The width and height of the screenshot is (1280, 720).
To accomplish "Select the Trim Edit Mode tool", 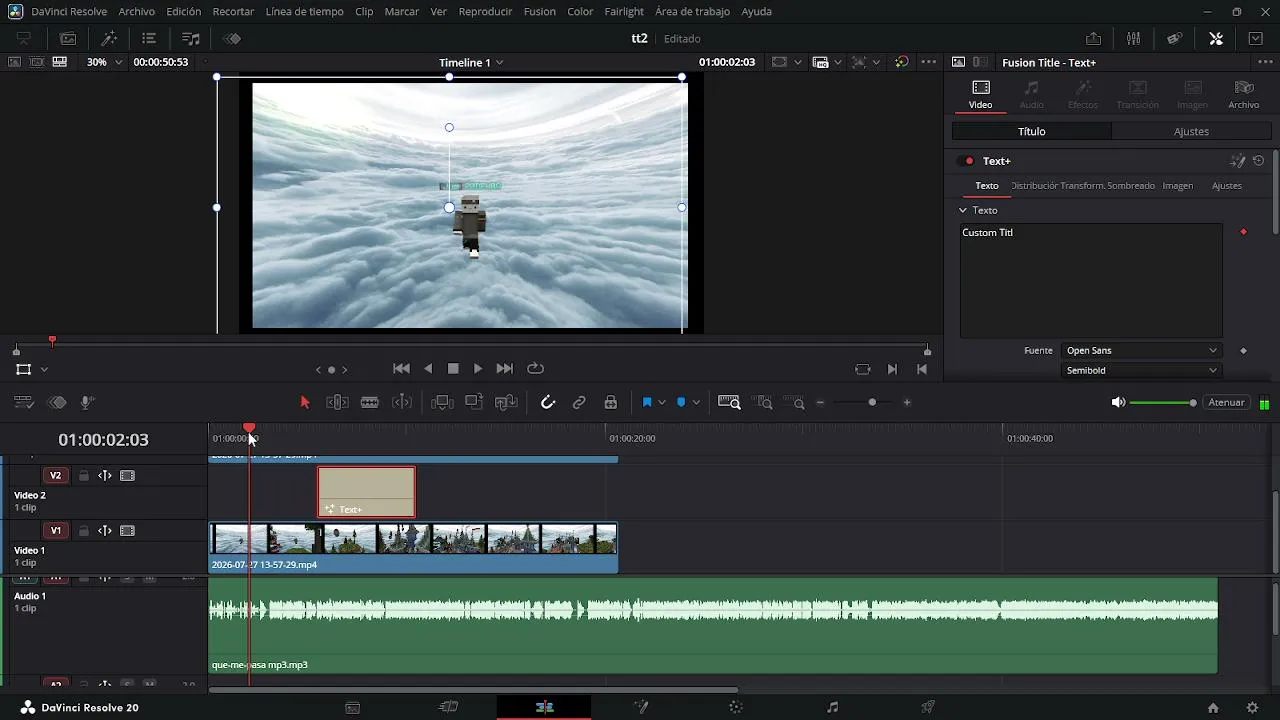I will pos(337,402).
